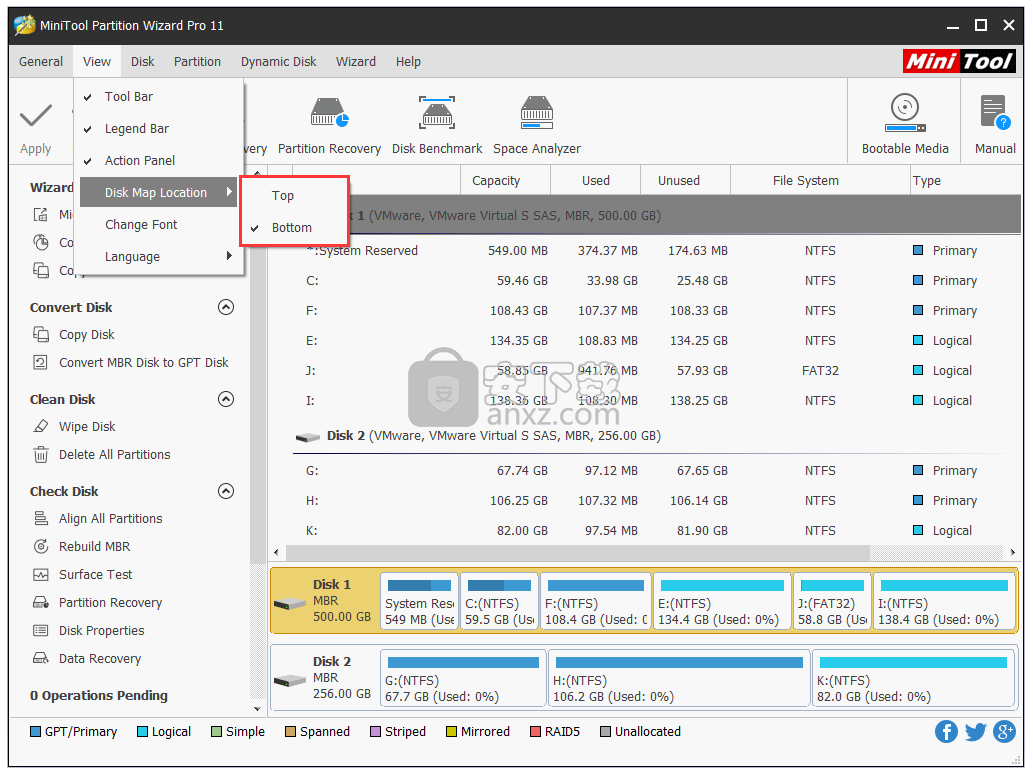Sort by the Capacity column header
The width and height of the screenshot is (1033, 777).
tap(505, 181)
